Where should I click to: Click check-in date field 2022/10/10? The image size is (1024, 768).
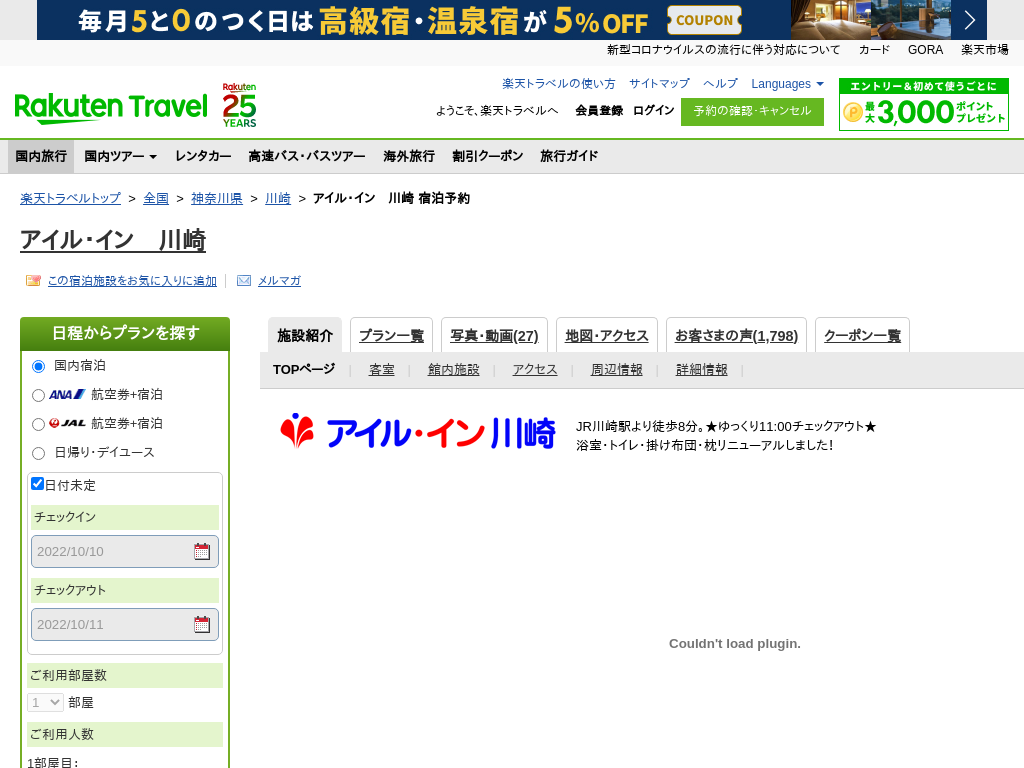125,552
